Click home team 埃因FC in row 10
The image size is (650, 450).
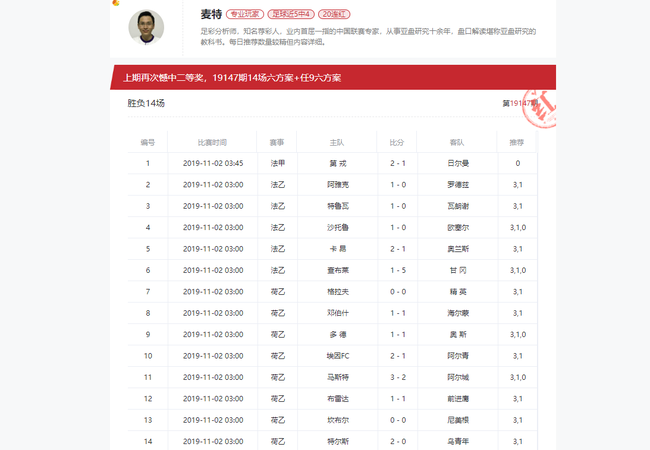coord(338,356)
